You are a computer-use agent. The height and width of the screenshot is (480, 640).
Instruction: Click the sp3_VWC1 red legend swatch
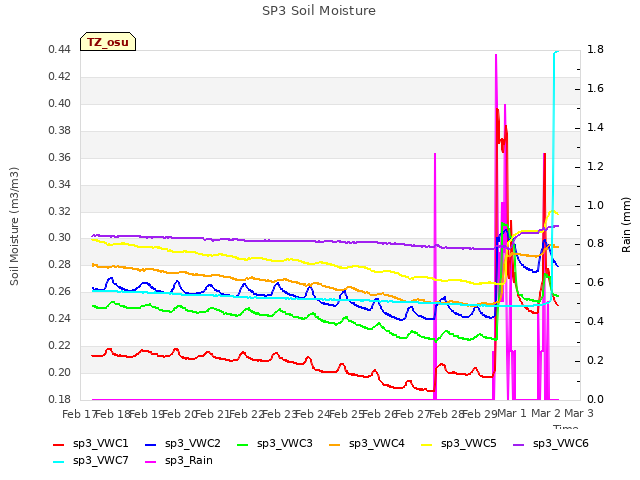pos(58,445)
